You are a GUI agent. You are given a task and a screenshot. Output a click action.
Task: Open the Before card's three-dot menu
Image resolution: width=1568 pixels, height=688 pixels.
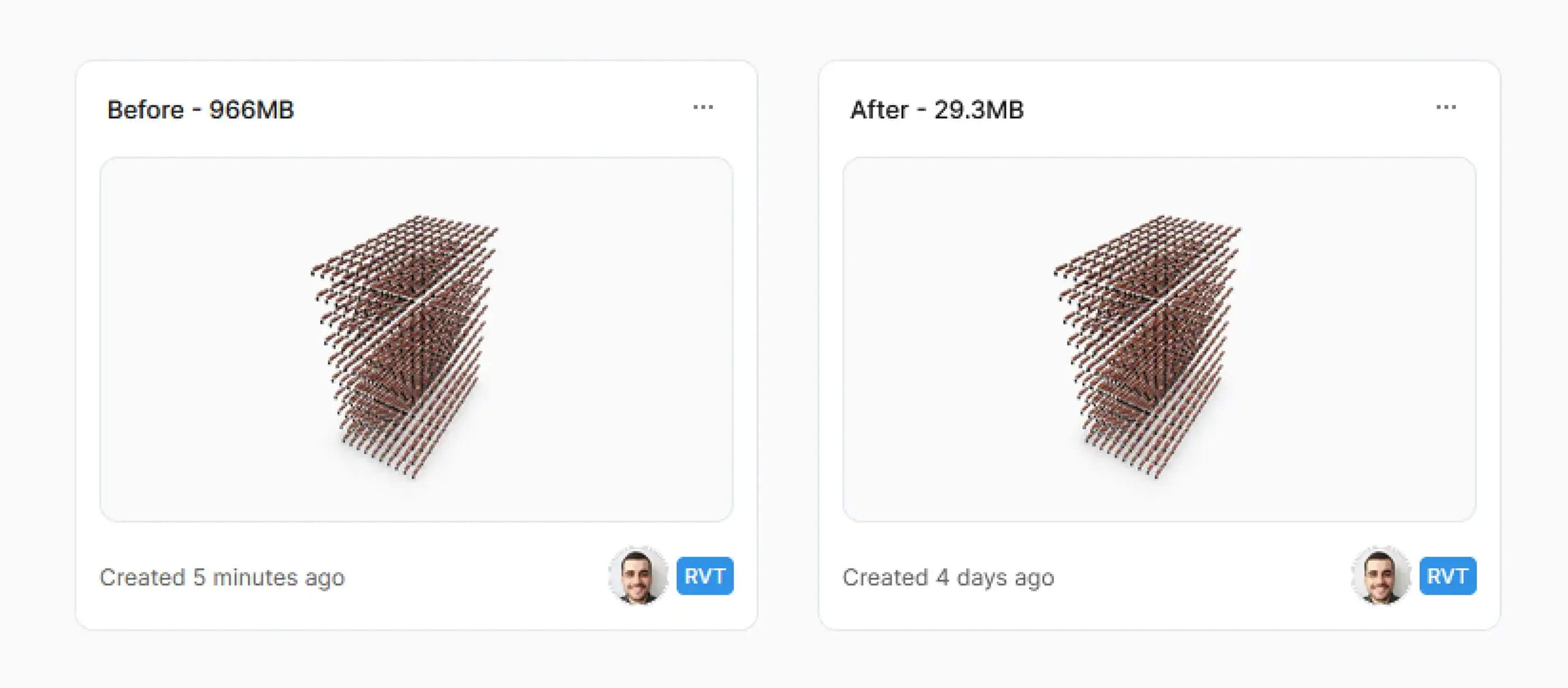(x=703, y=108)
